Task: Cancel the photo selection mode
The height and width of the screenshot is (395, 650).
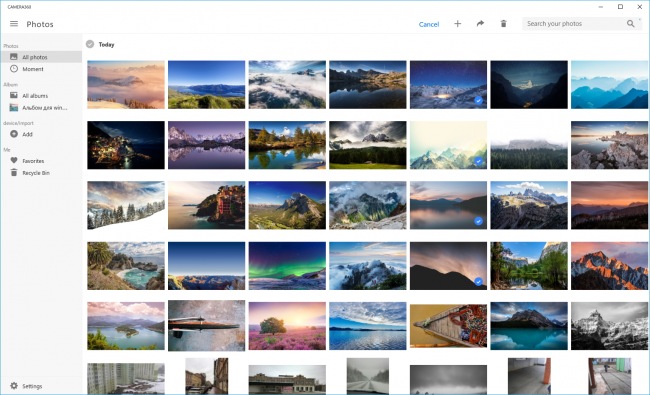Action: click(x=429, y=24)
